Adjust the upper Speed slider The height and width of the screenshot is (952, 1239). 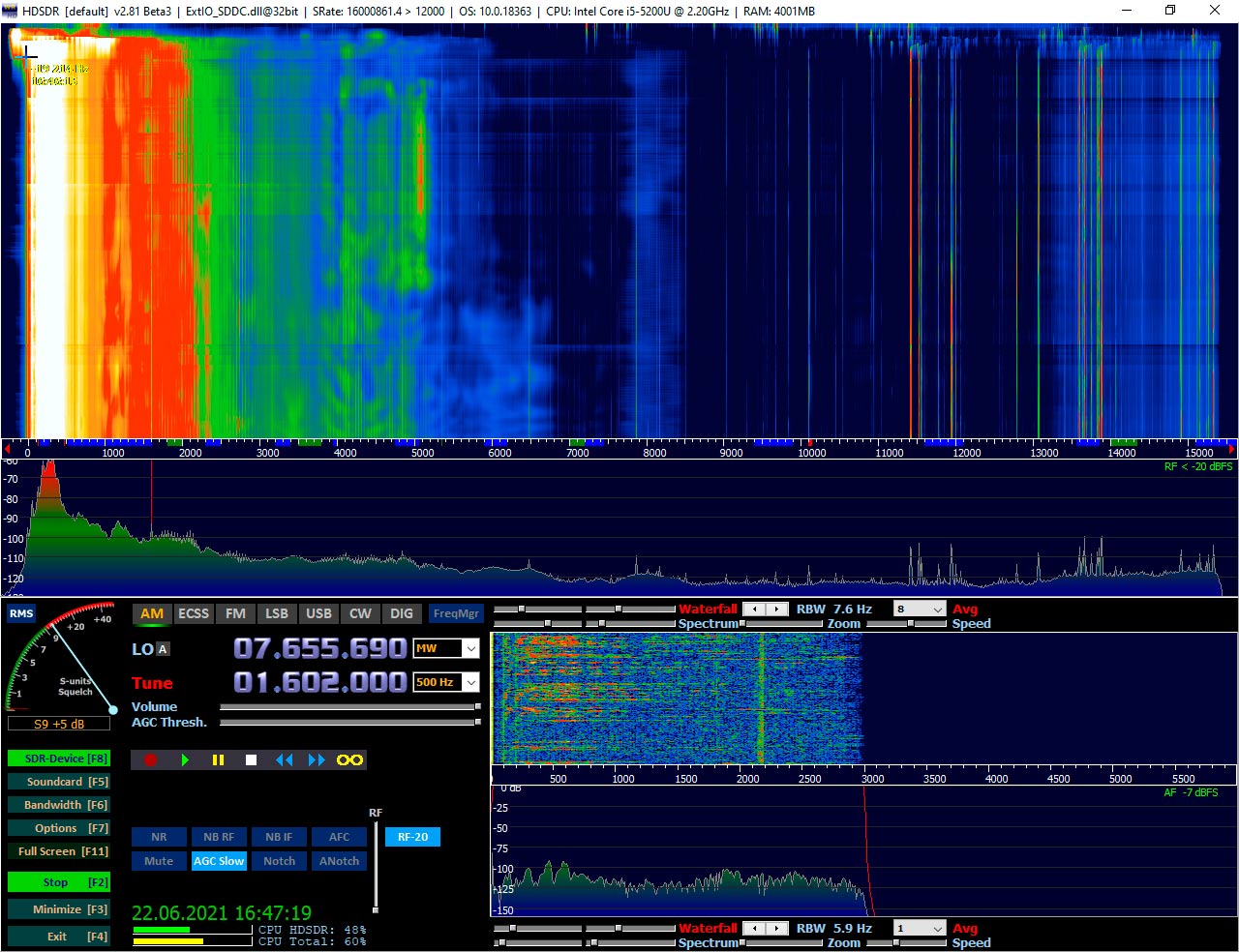906,624
